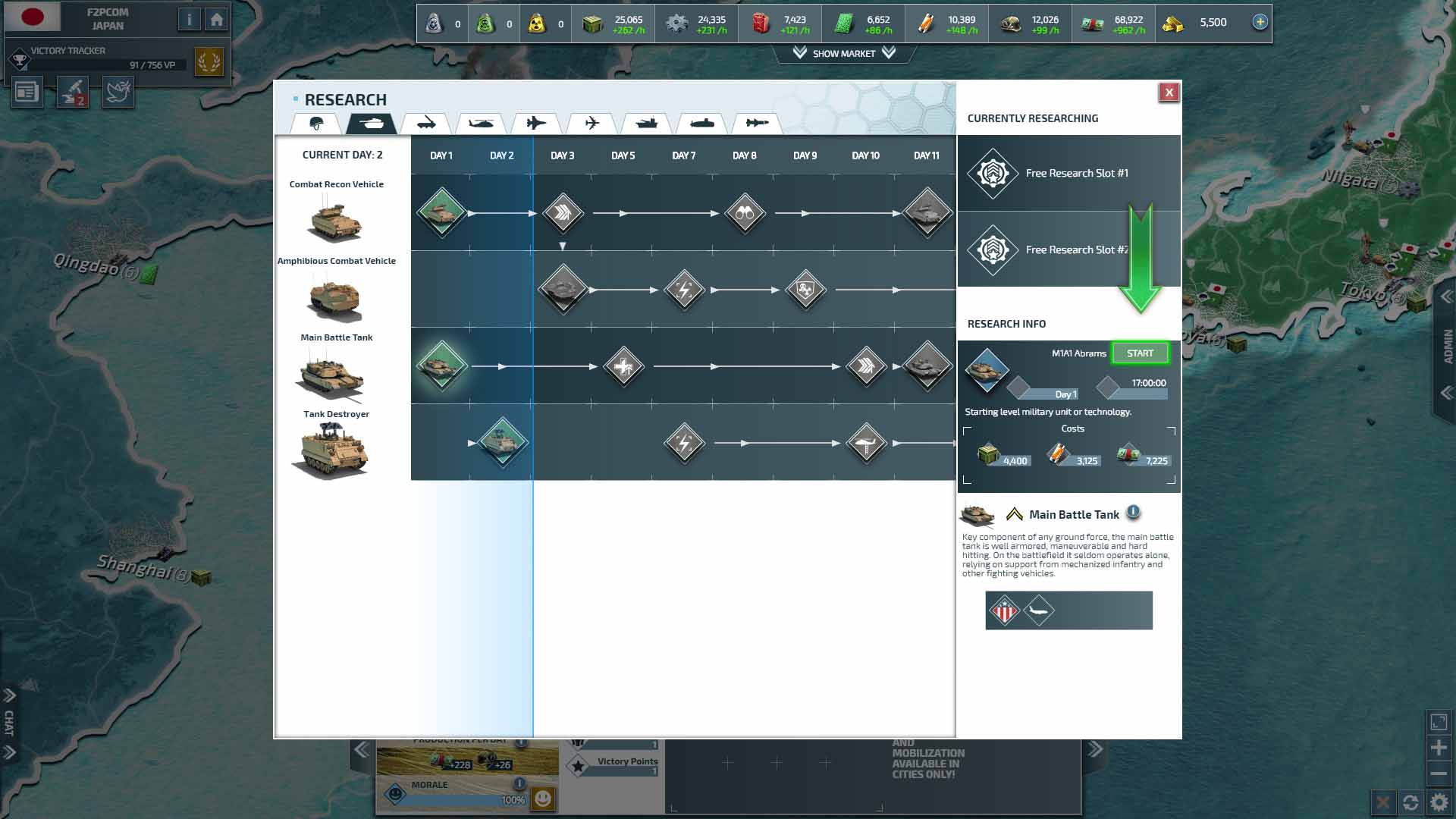The image size is (1456, 819).
Task: Toggle fullscreen map view icon
Action: 1438,722
